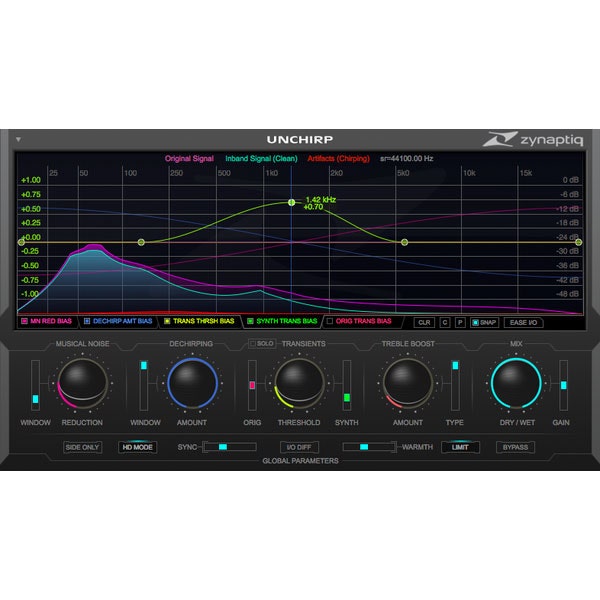Click the SIDE ONLY button

(x=83, y=447)
